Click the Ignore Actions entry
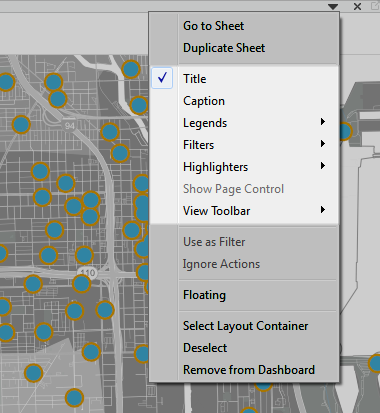This screenshot has height=413, width=380. tap(244, 264)
